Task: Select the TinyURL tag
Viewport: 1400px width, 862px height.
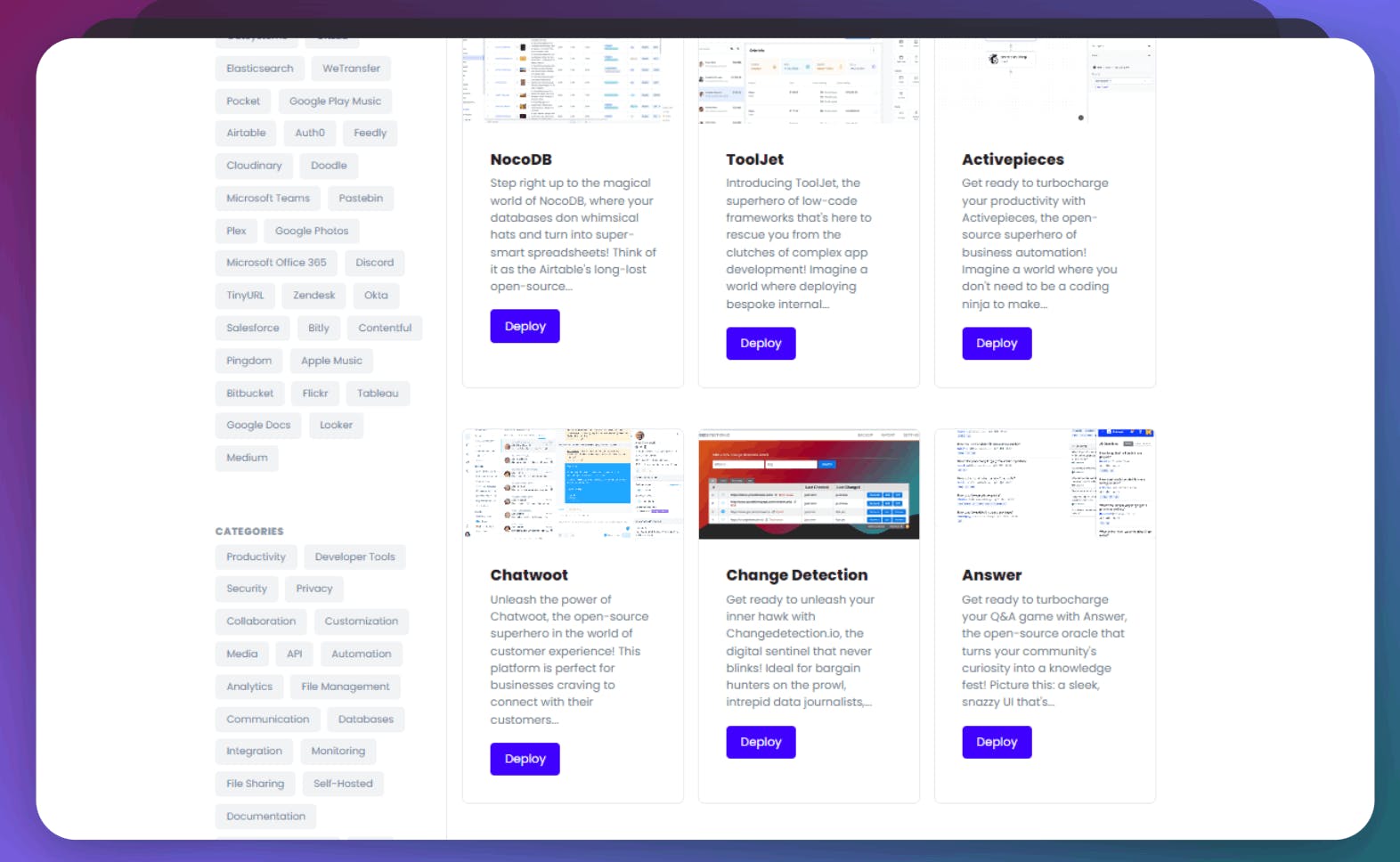Action: click(x=245, y=296)
